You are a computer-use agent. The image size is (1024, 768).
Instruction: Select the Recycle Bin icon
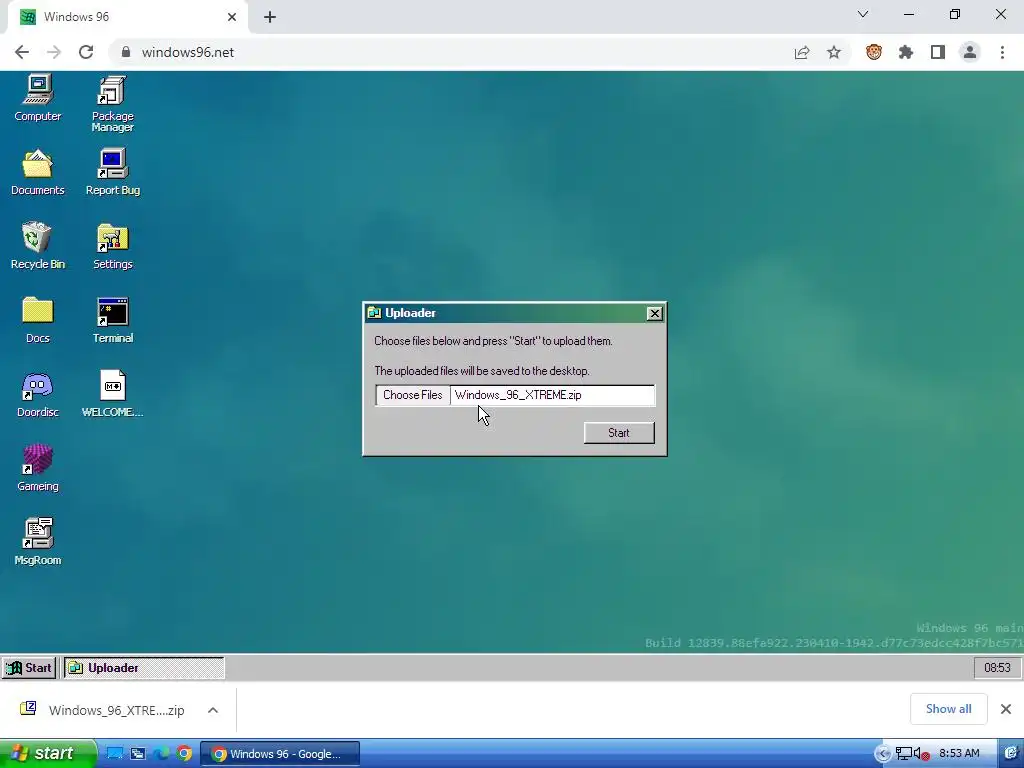(37, 246)
